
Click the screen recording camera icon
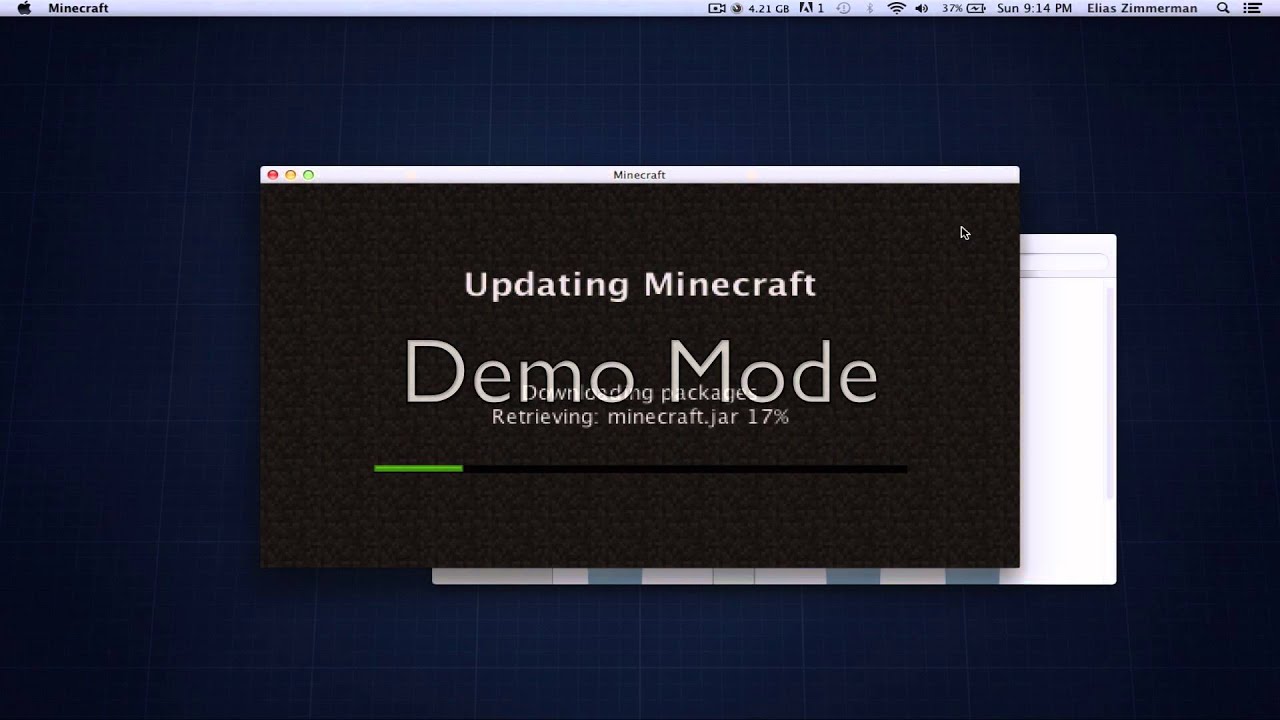pyautogui.click(x=717, y=8)
